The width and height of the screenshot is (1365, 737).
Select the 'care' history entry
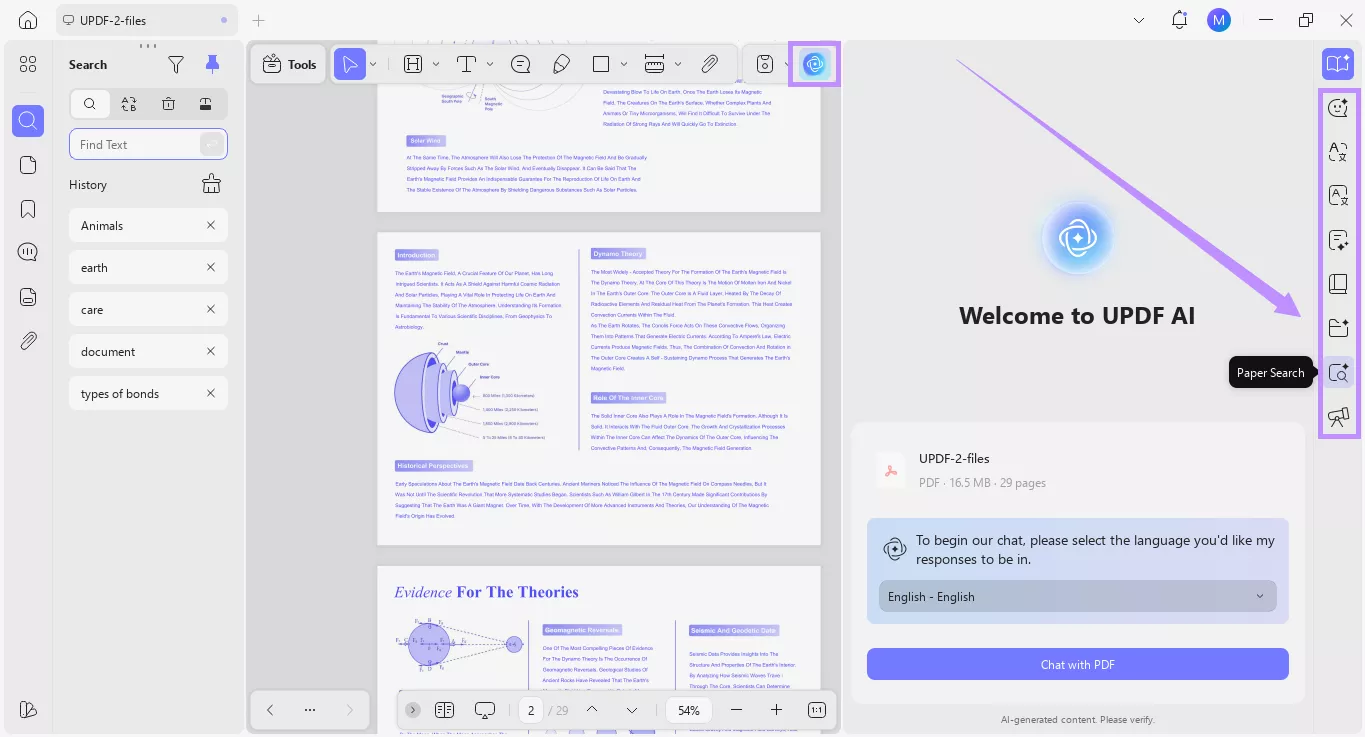pyautogui.click(x=148, y=309)
